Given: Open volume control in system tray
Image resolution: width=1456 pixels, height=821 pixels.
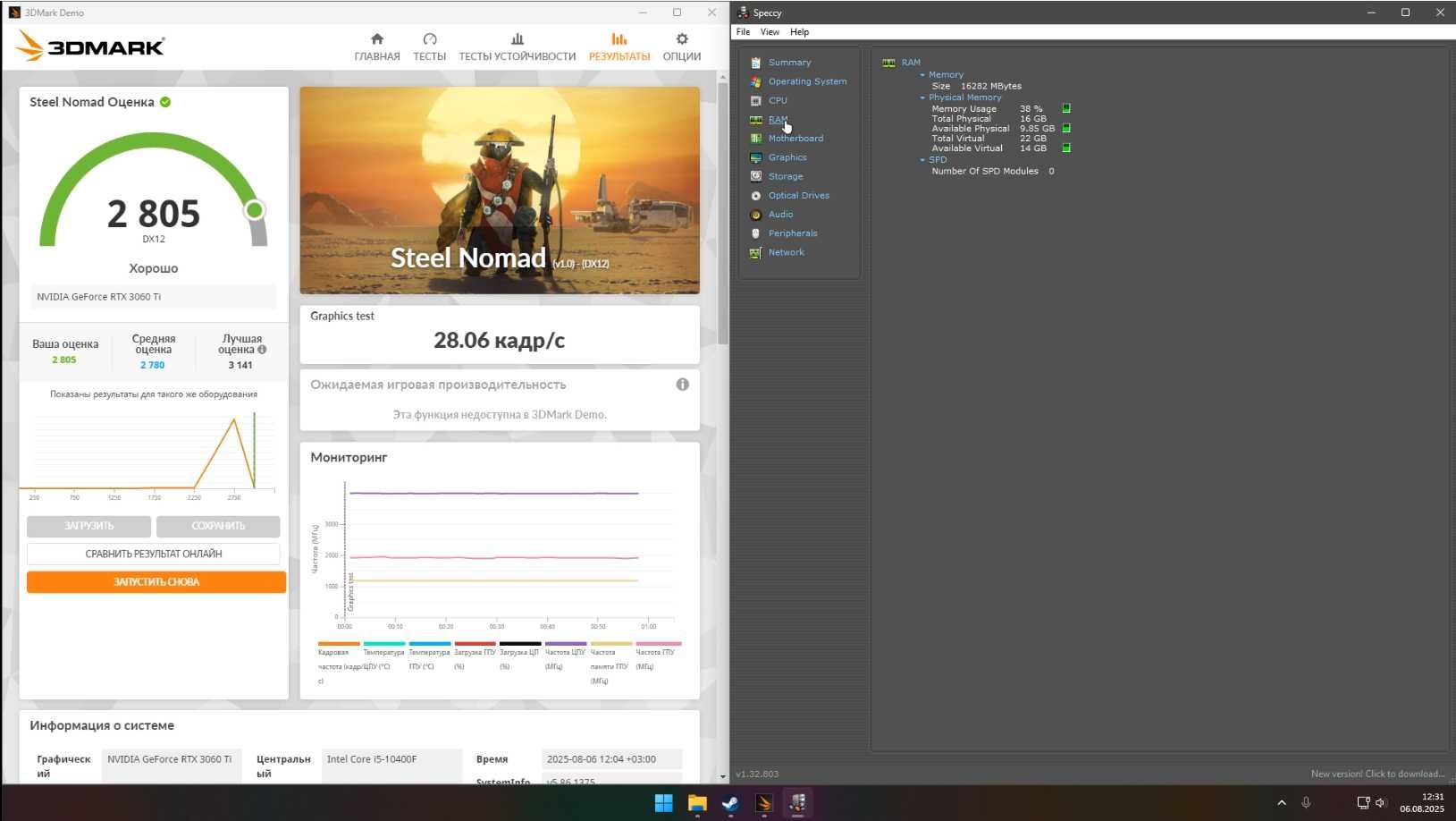Looking at the screenshot, I should point(1380,803).
